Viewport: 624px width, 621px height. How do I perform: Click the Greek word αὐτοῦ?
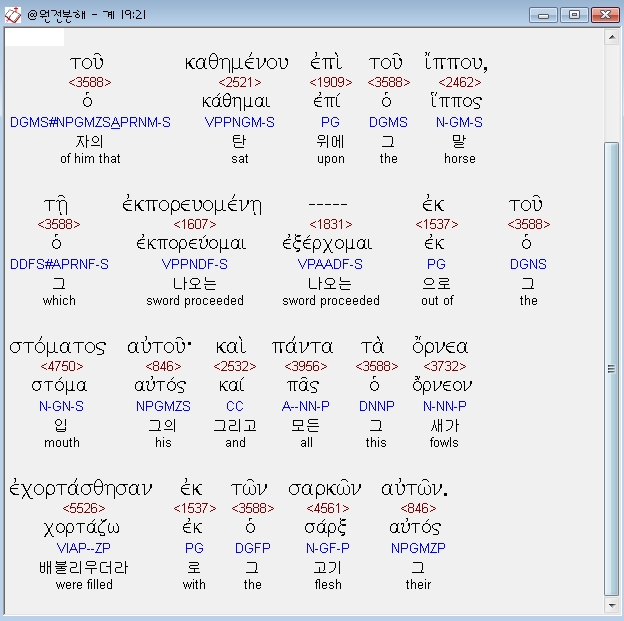(x=158, y=346)
